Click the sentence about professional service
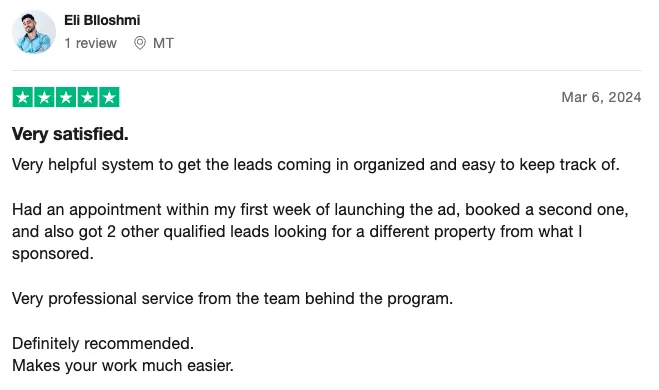Image resolution: width=659 pixels, height=390 pixels. (232, 298)
